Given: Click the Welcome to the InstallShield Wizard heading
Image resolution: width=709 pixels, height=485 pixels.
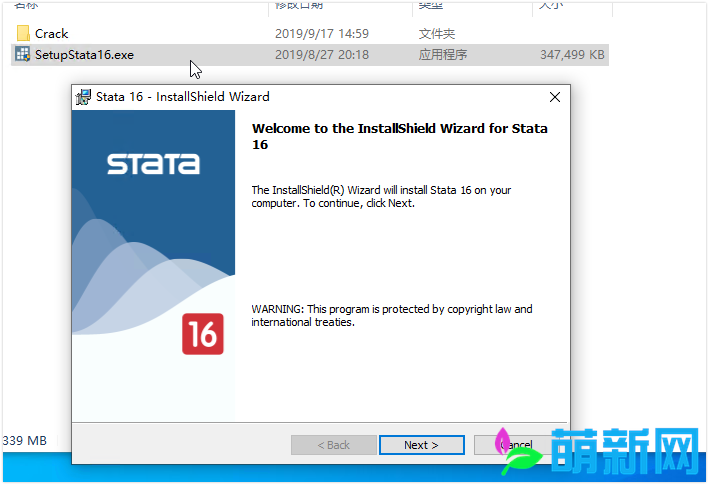Looking at the screenshot, I should point(399,137).
